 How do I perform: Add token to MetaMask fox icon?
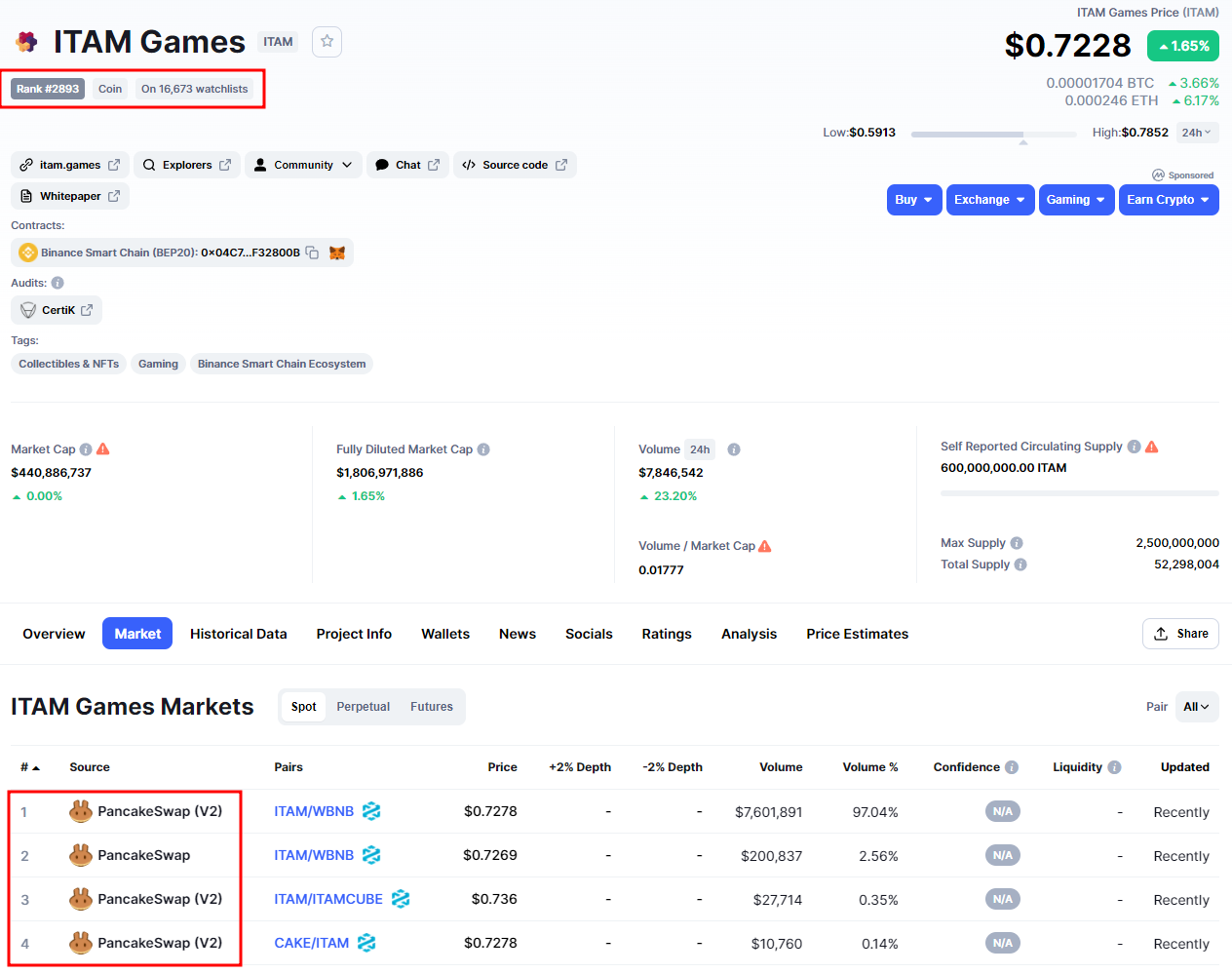click(x=337, y=253)
